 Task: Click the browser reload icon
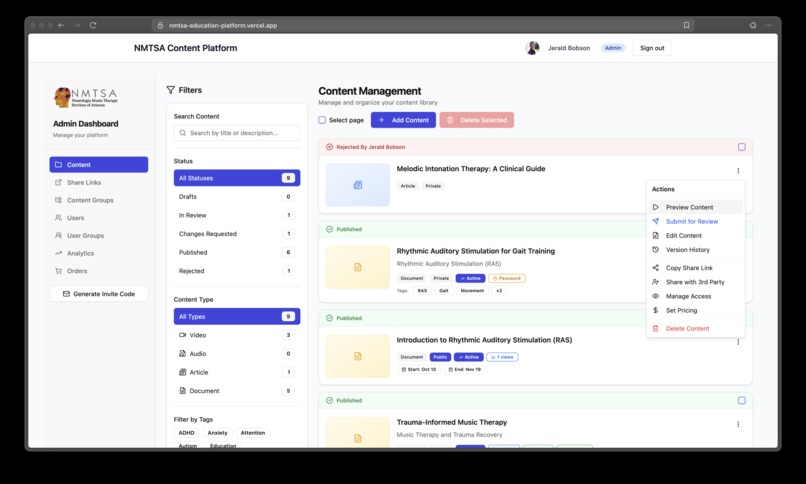(93, 25)
